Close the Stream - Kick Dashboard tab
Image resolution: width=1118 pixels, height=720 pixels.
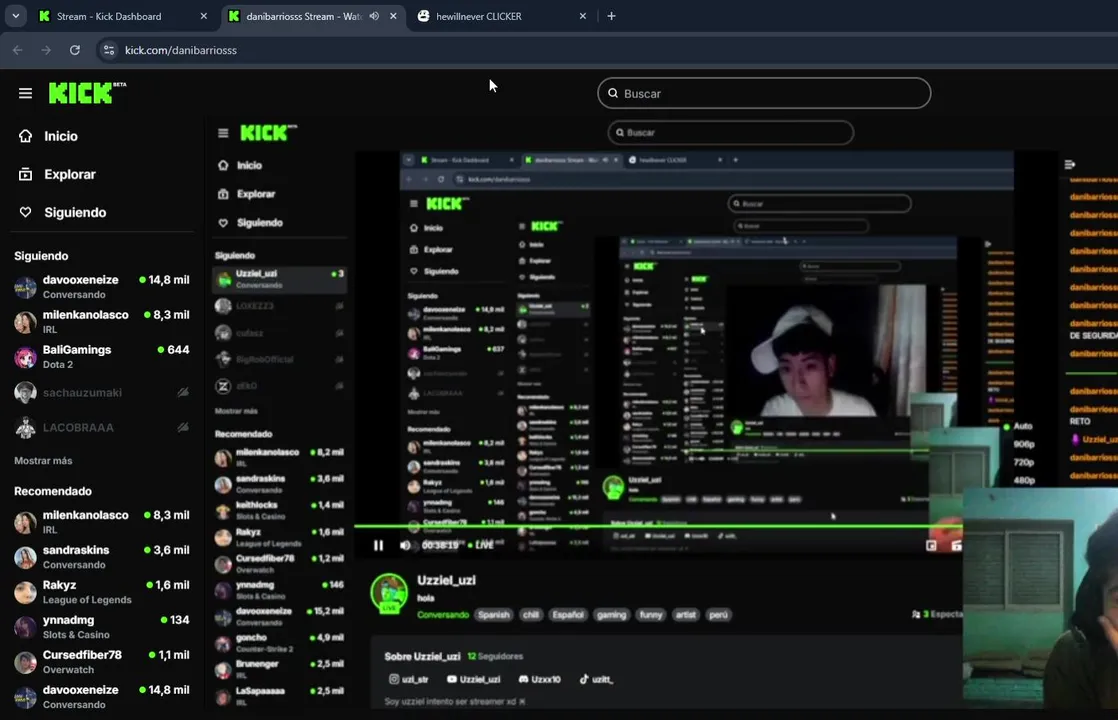coord(204,16)
